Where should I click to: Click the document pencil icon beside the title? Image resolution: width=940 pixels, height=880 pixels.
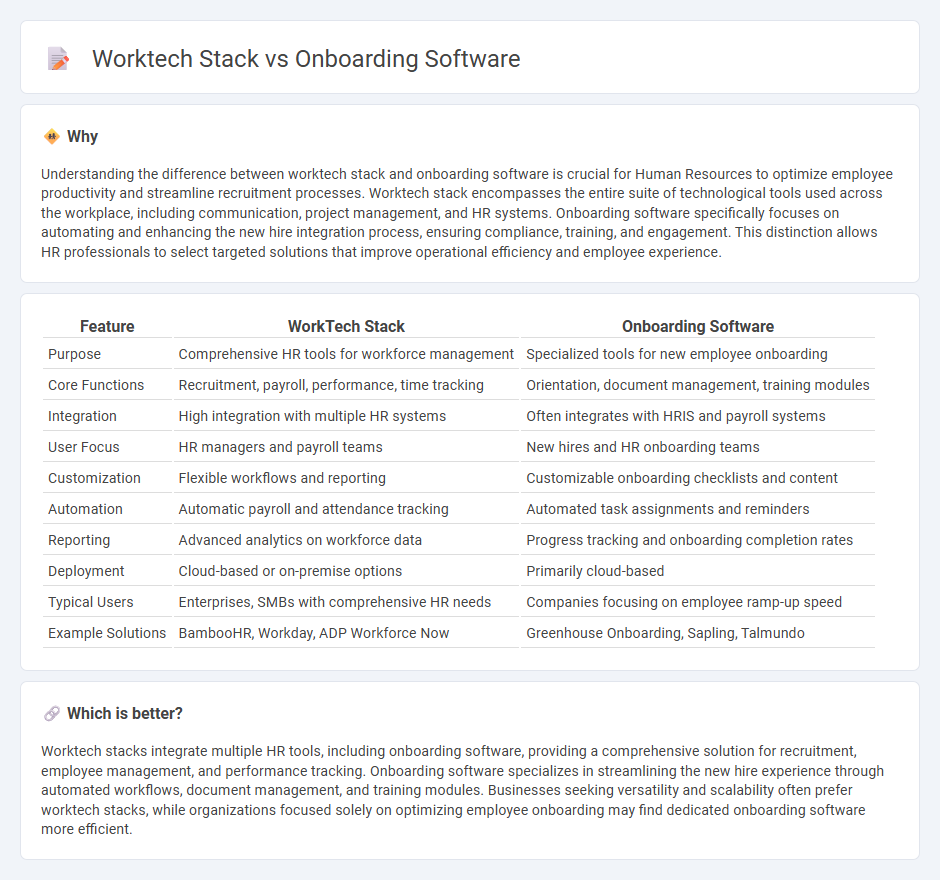click(x=58, y=59)
